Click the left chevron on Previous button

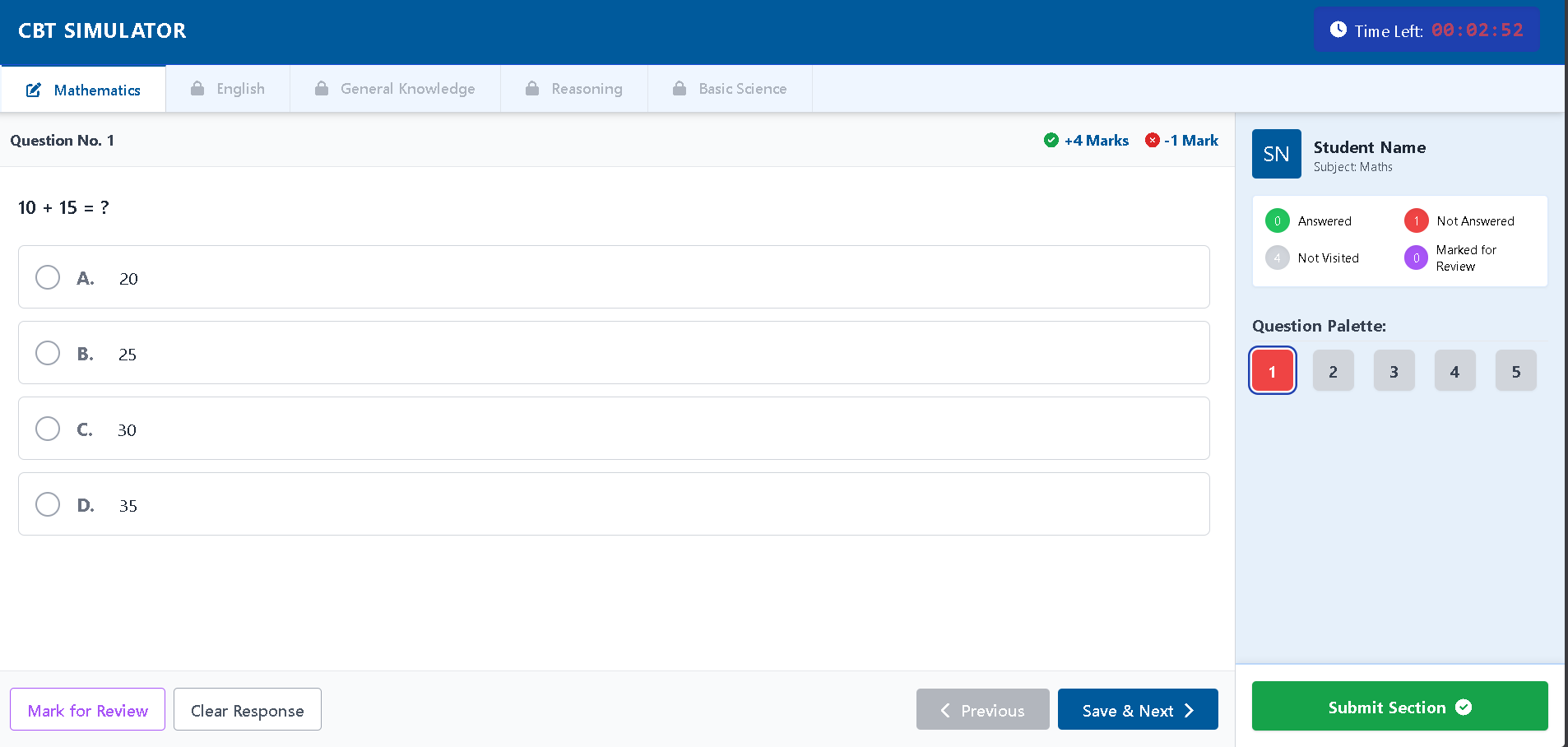(945, 710)
